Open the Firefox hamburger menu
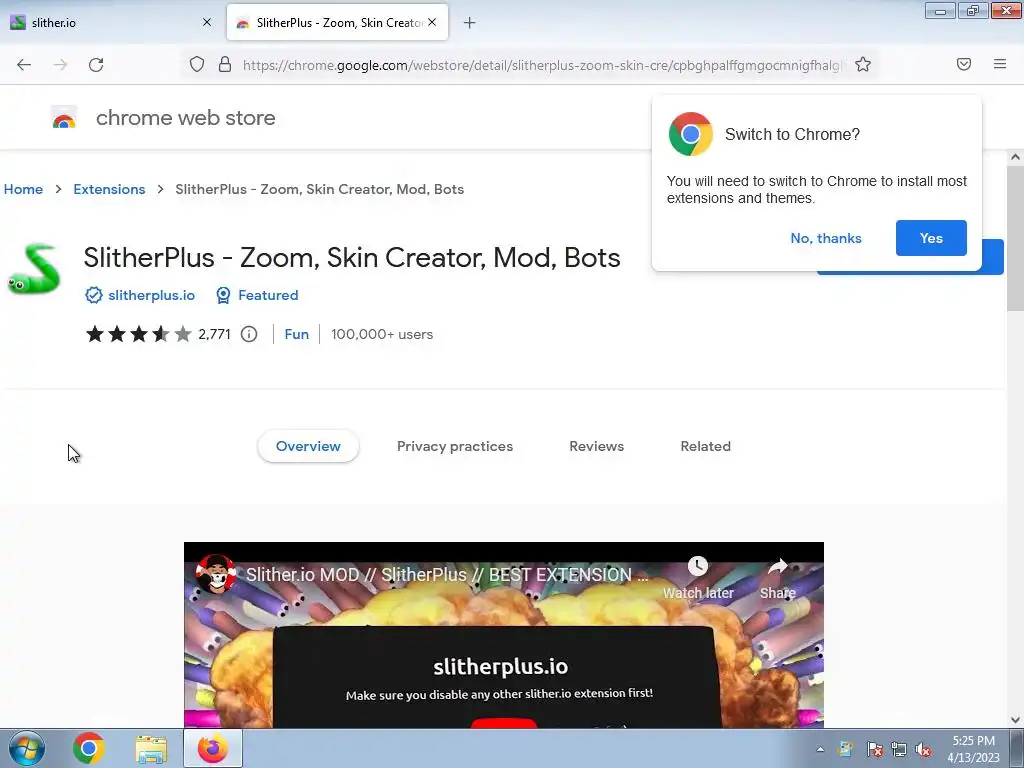The height and width of the screenshot is (768, 1024). click(x=1000, y=64)
